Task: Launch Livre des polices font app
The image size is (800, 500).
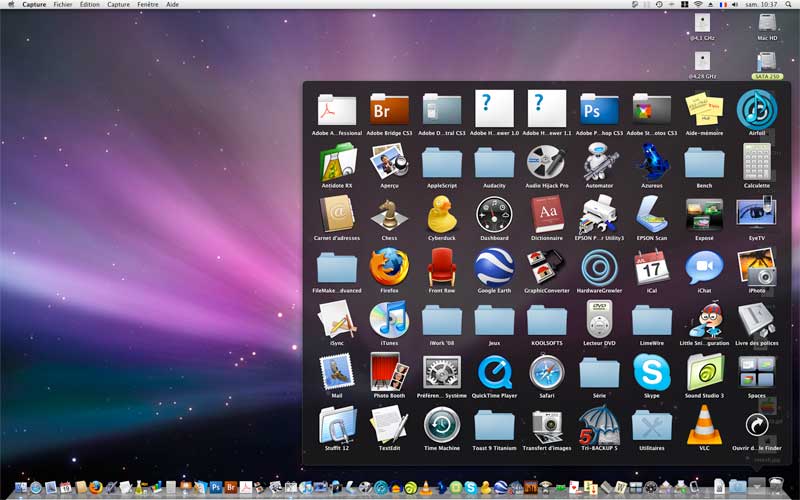Action: click(x=757, y=319)
